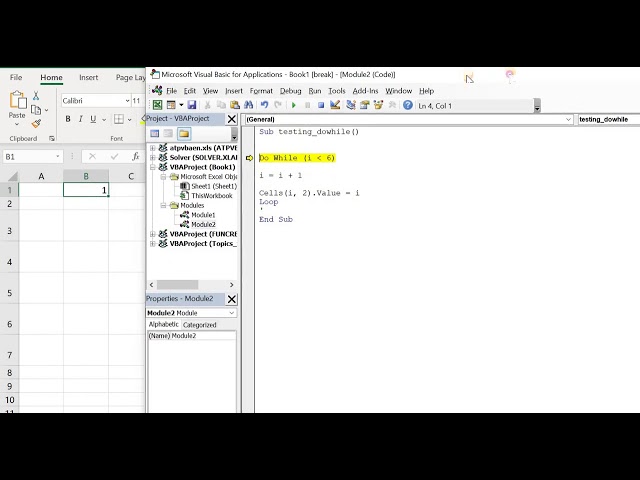Screen dimensions: 640x480
Task: Toggle Design Mode icon
Action: pos(335,105)
